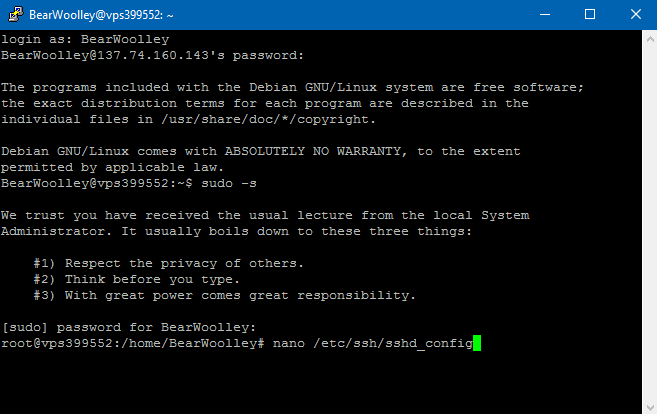Screen dimensions: 657x414
Task: Open the PuTTY system menu icon
Action: [14, 15]
